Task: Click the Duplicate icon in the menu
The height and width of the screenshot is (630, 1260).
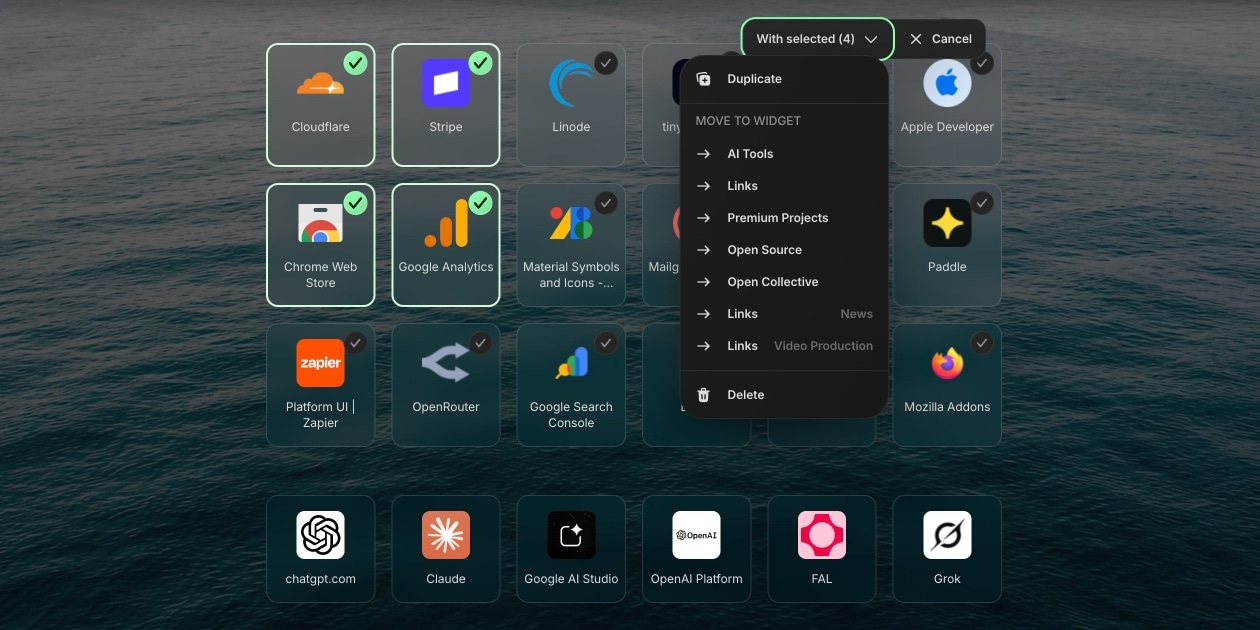Action: point(704,79)
